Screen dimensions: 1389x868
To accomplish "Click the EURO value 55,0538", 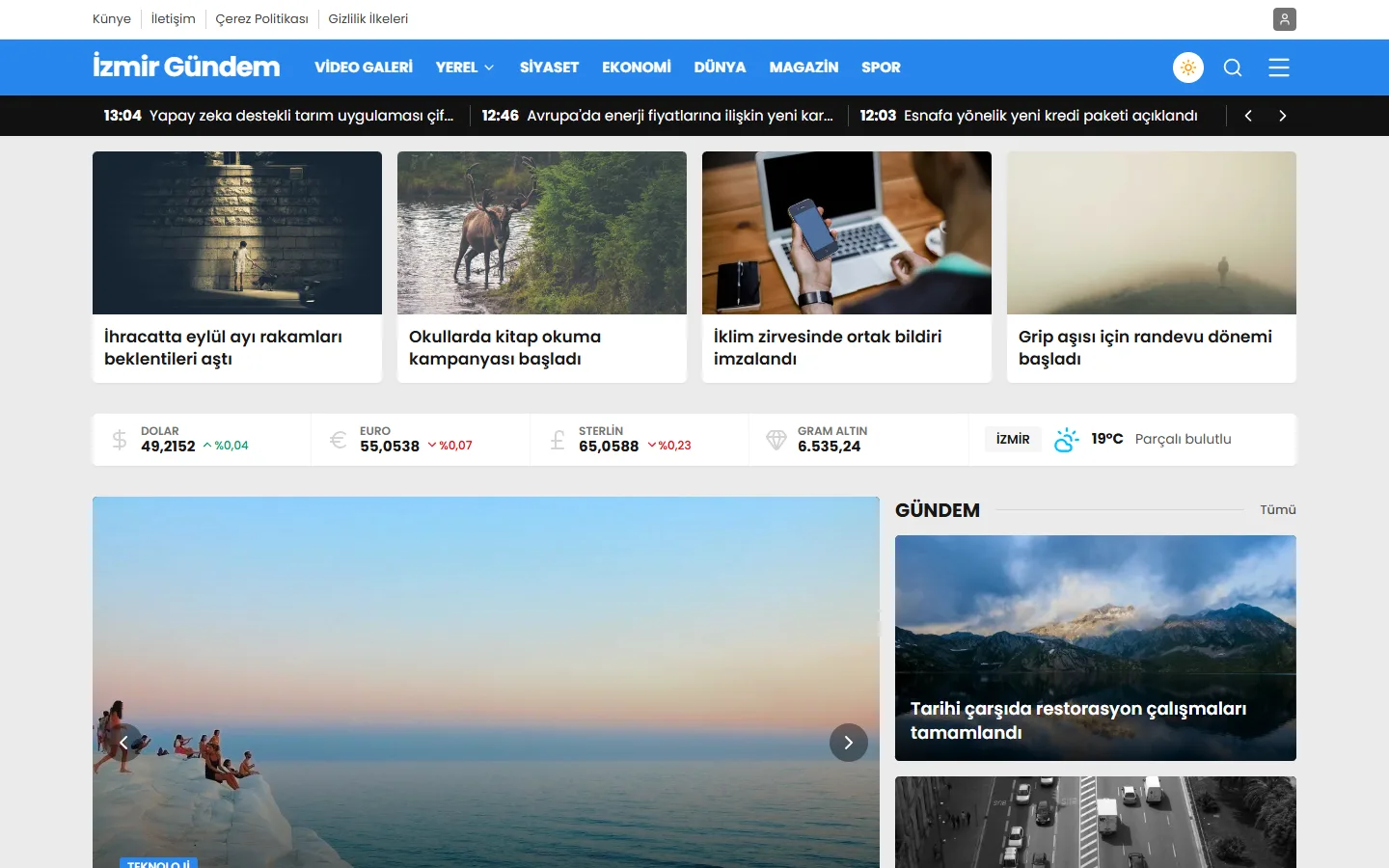I will tap(390, 447).
